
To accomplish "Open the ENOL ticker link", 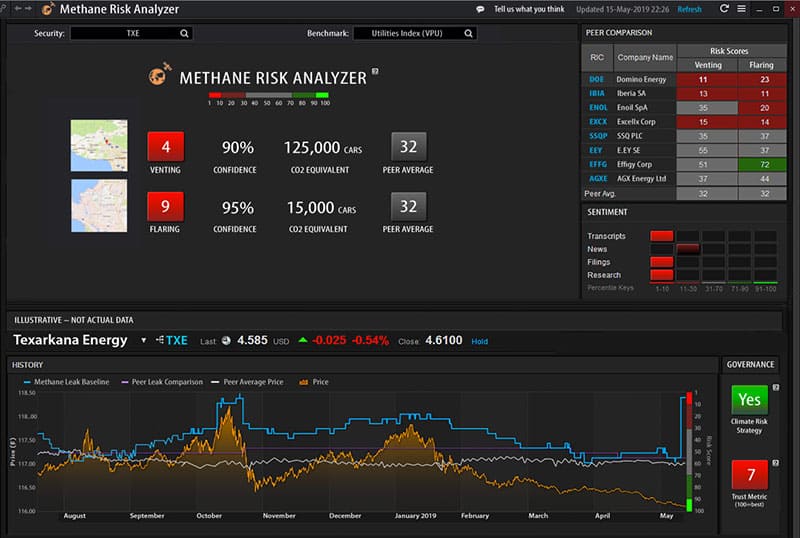I will pos(598,108).
